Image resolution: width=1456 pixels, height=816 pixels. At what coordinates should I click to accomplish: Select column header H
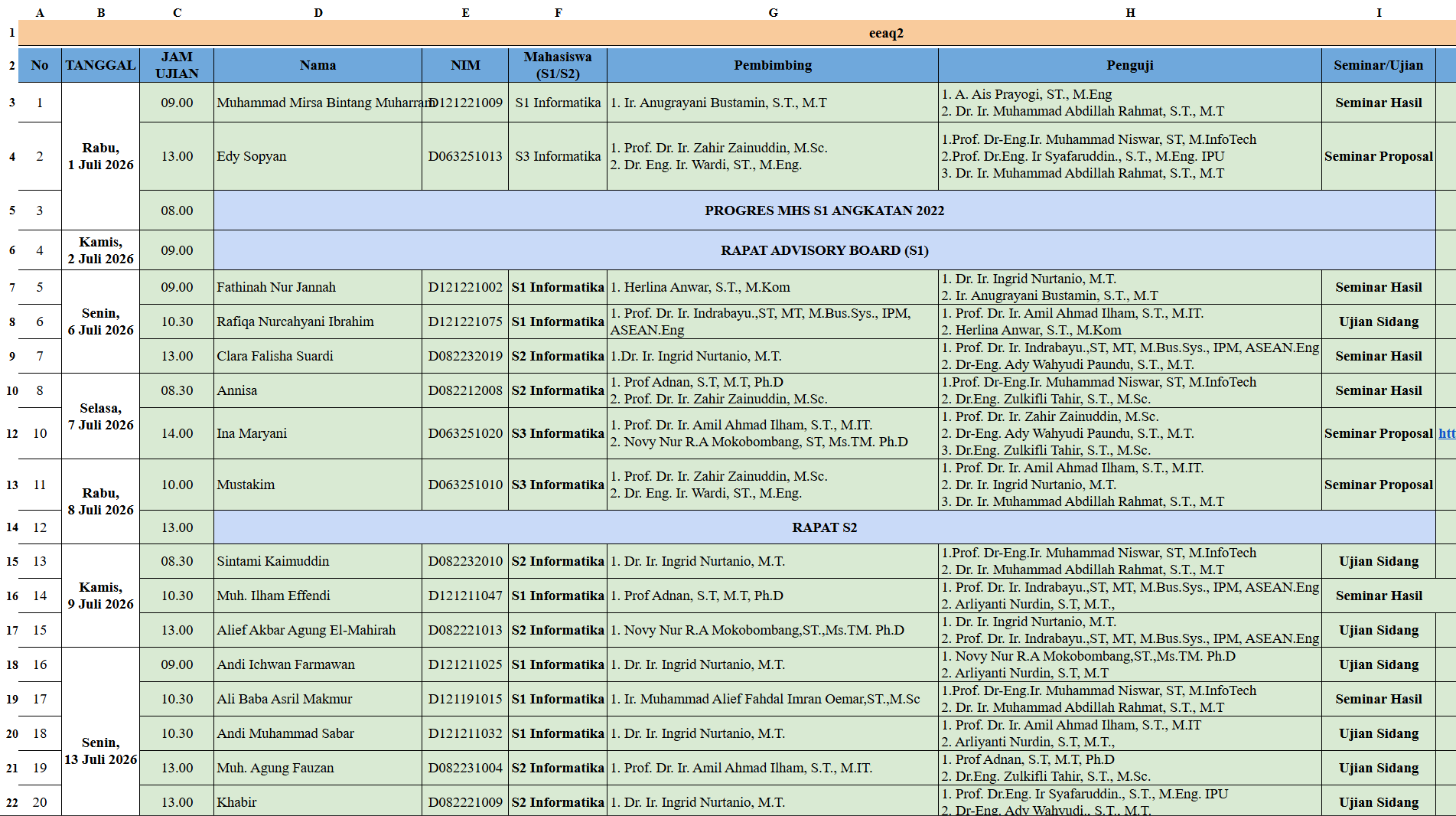click(1130, 12)
